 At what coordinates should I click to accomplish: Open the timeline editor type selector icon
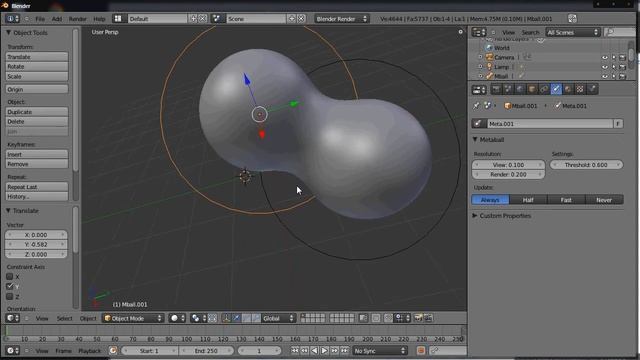(13, 351)
